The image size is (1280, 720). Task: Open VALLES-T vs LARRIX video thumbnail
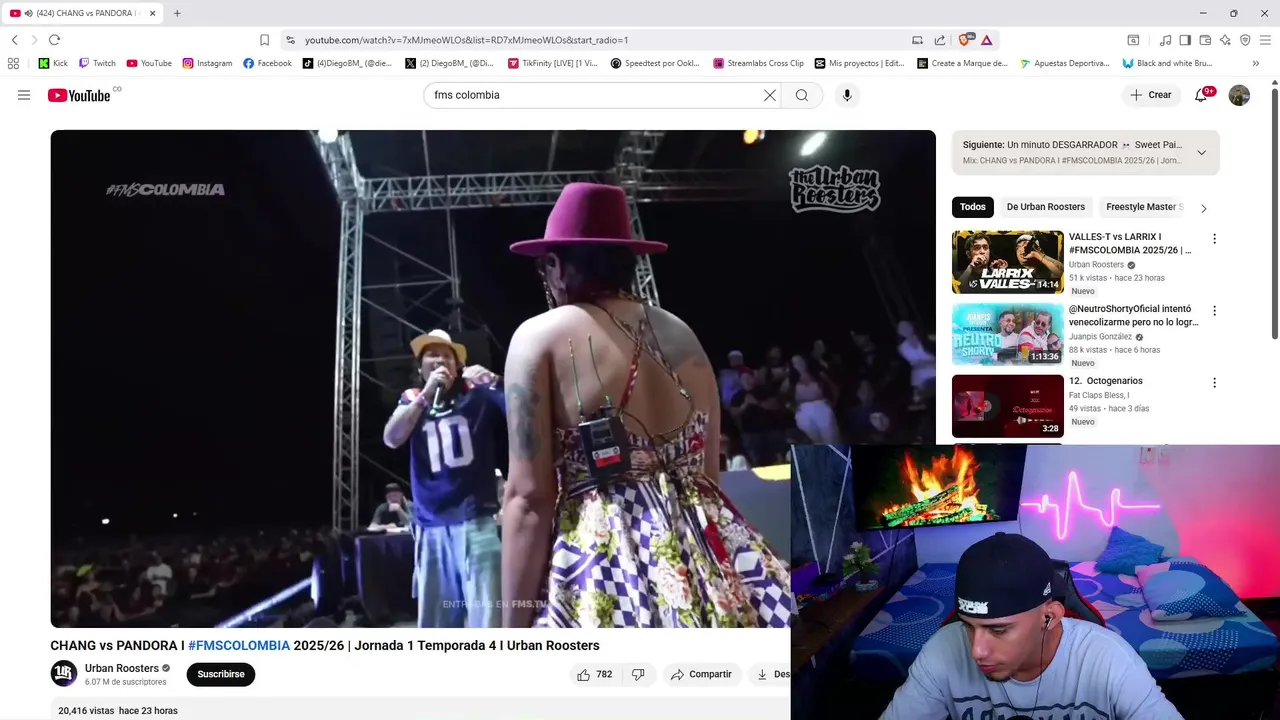tap(1007, 262)
